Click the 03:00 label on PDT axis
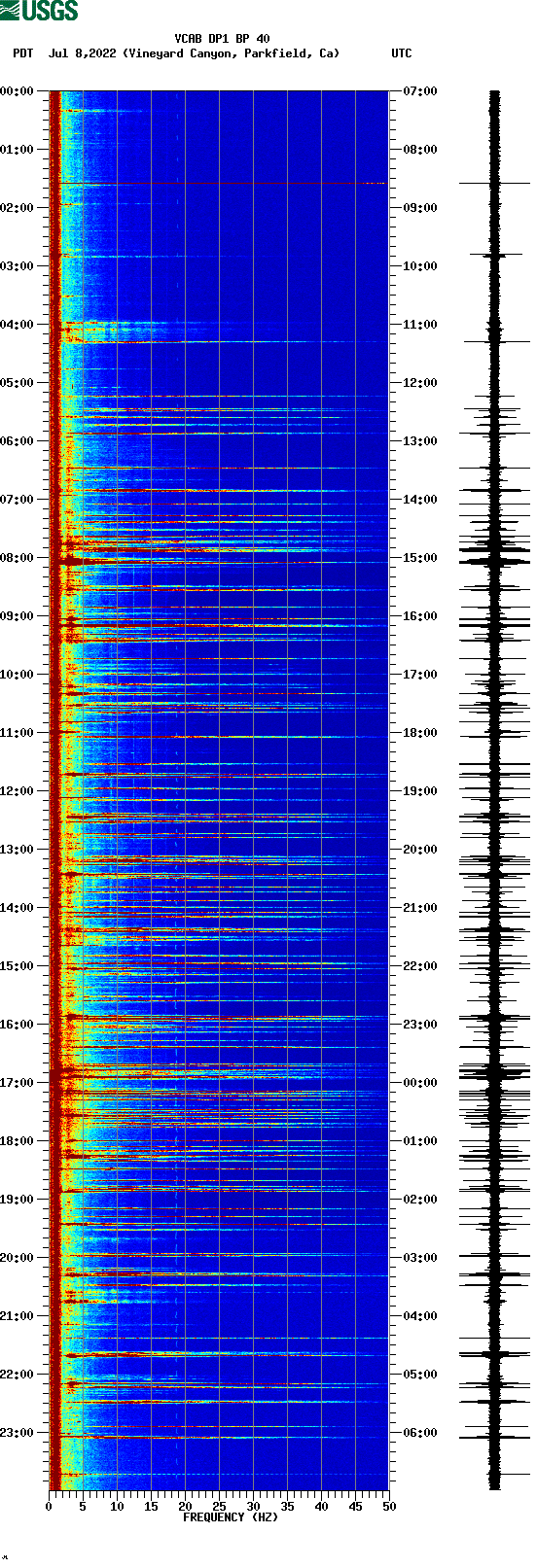The width and height of the screenshot is (537, 1568). 18,266
